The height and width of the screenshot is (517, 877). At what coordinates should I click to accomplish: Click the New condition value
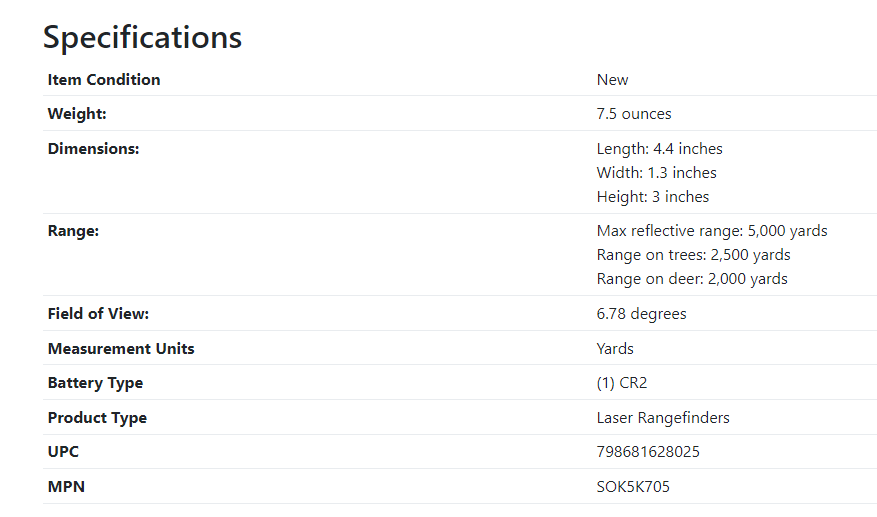pos(612,79)
